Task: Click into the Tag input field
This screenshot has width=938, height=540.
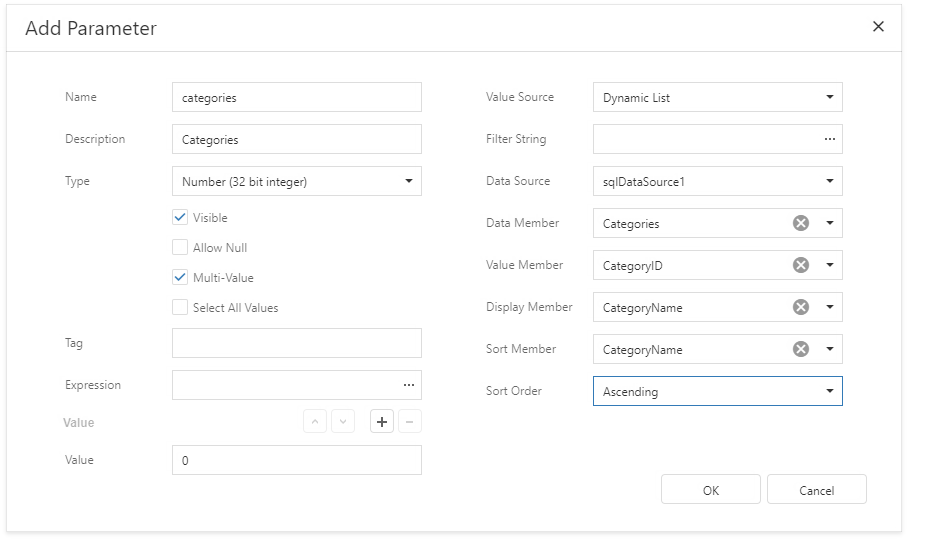Action: (297, 343)
